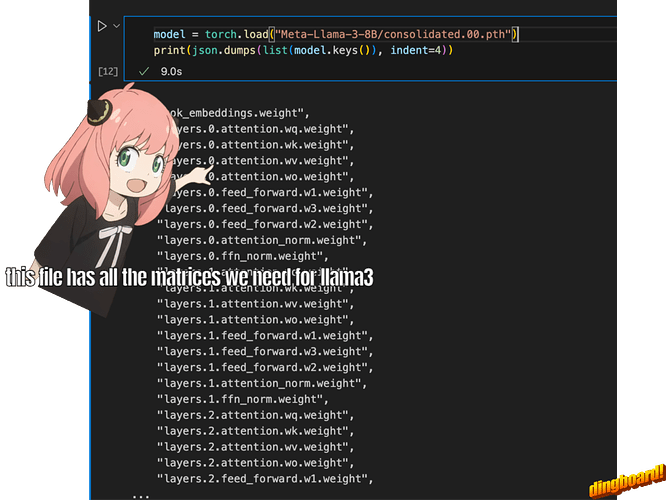This screenshot has height=500, width=666.
Task: Click "layers.2.attention.wo.weight" output line
Action: pos(256,463)
